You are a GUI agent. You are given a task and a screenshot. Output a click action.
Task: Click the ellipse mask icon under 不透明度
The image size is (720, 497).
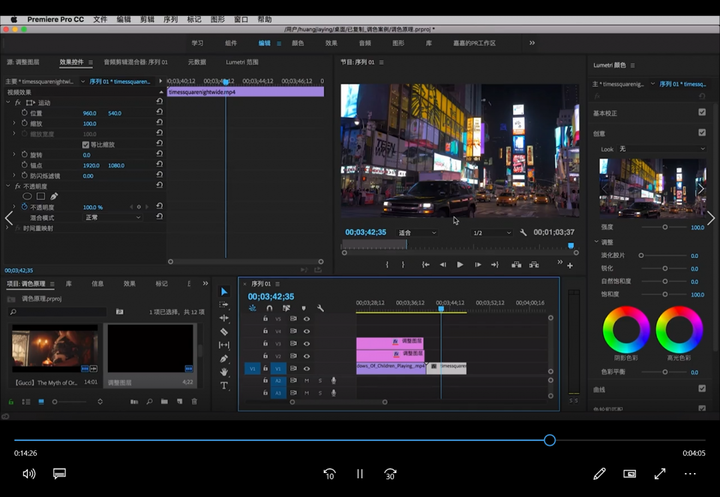coord(28,196)
